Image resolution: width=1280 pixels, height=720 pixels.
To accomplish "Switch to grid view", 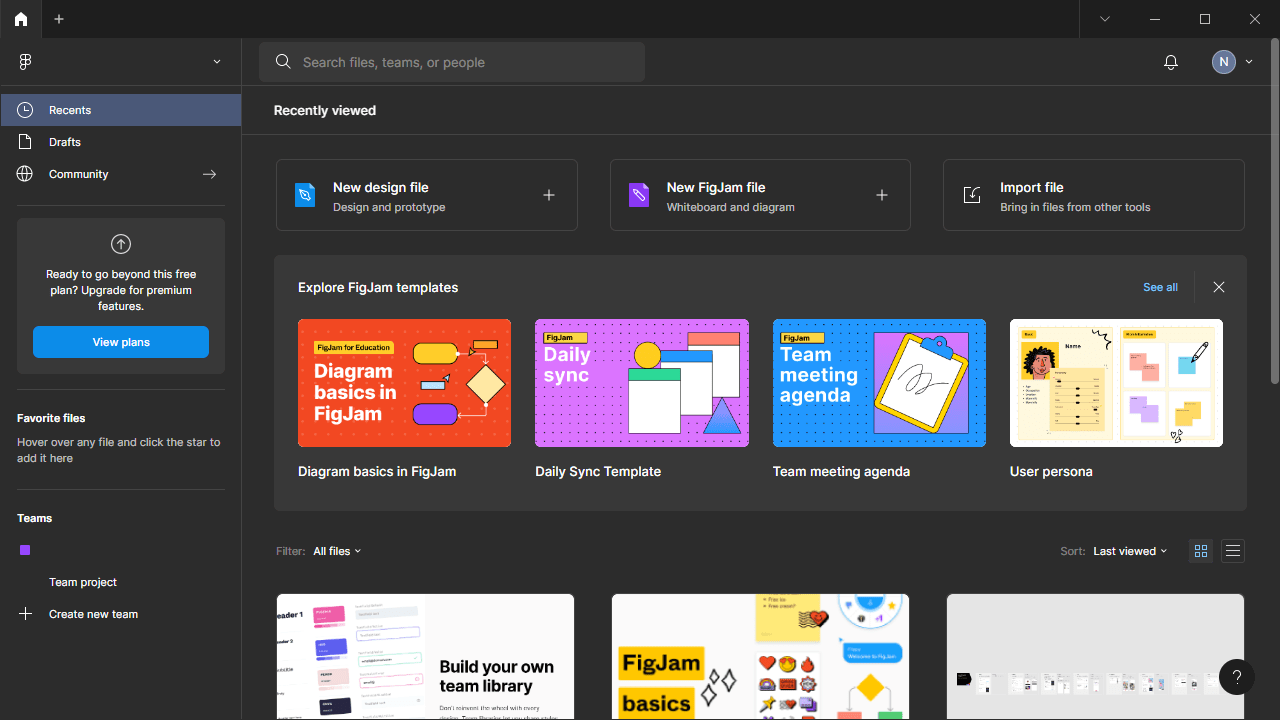I will tap(1201, 551).
